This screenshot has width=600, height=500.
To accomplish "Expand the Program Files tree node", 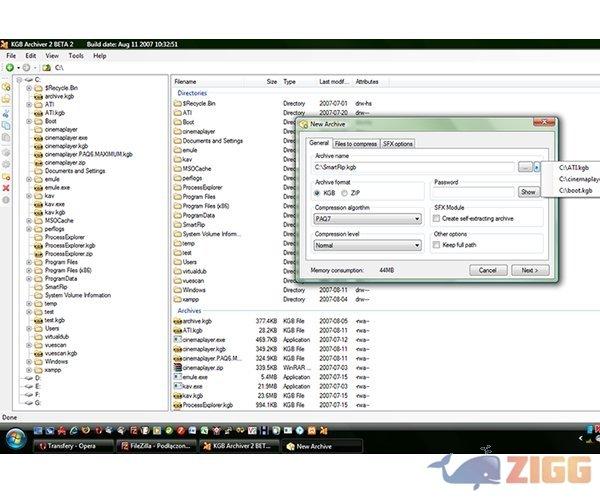I will (x=29, y=262).
